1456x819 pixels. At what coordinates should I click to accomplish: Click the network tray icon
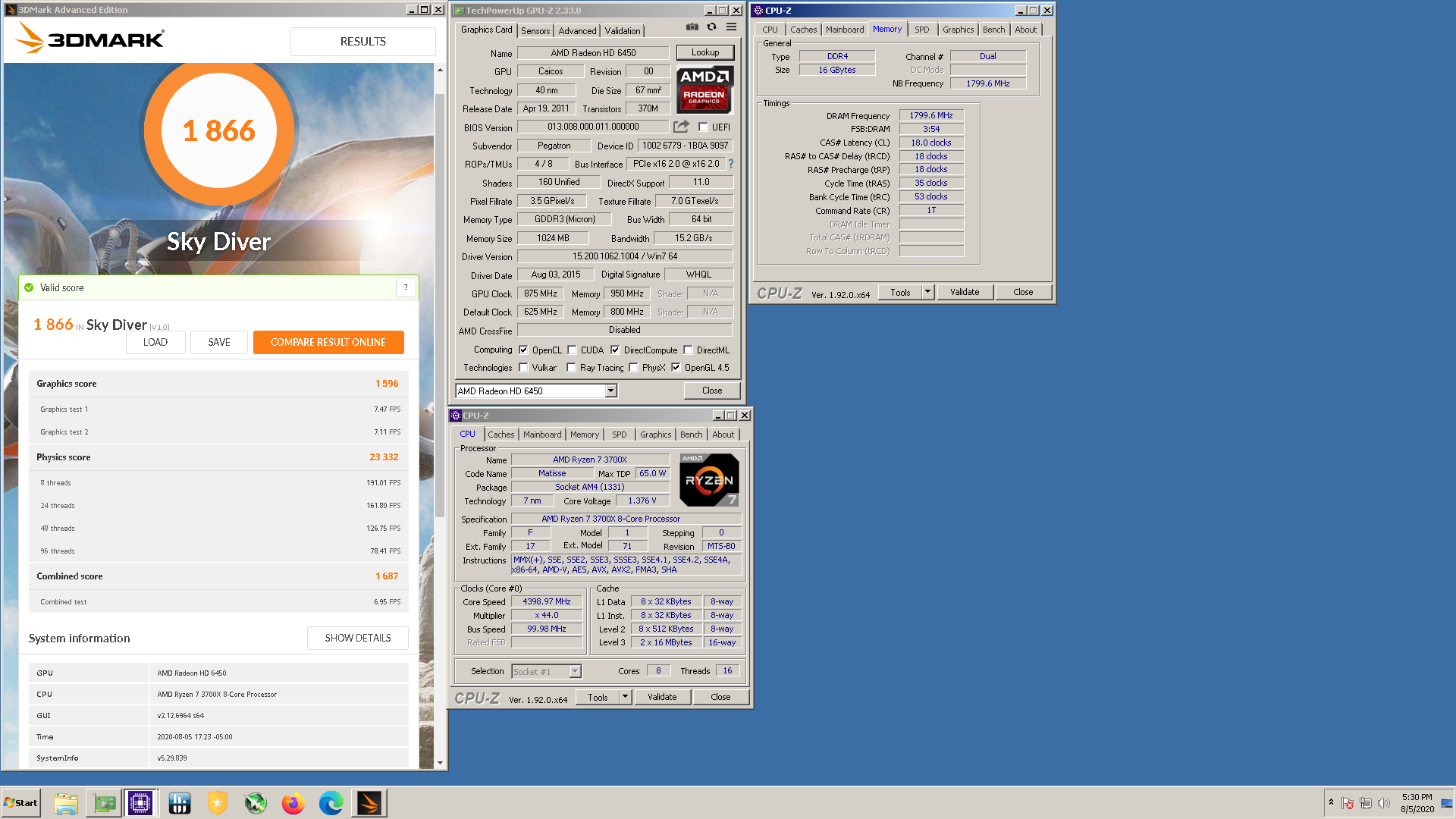1366,803
